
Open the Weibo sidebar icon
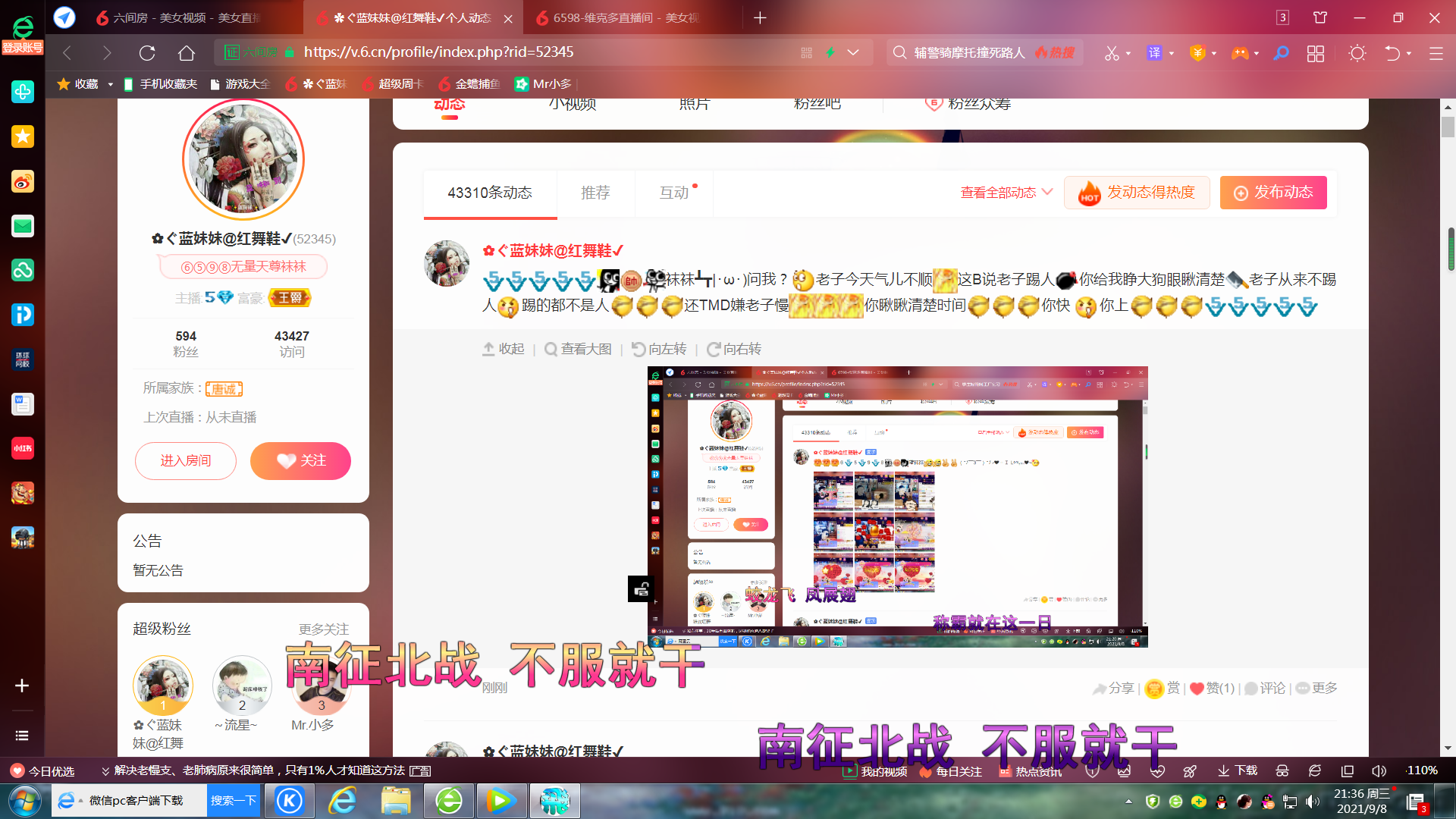23,182
